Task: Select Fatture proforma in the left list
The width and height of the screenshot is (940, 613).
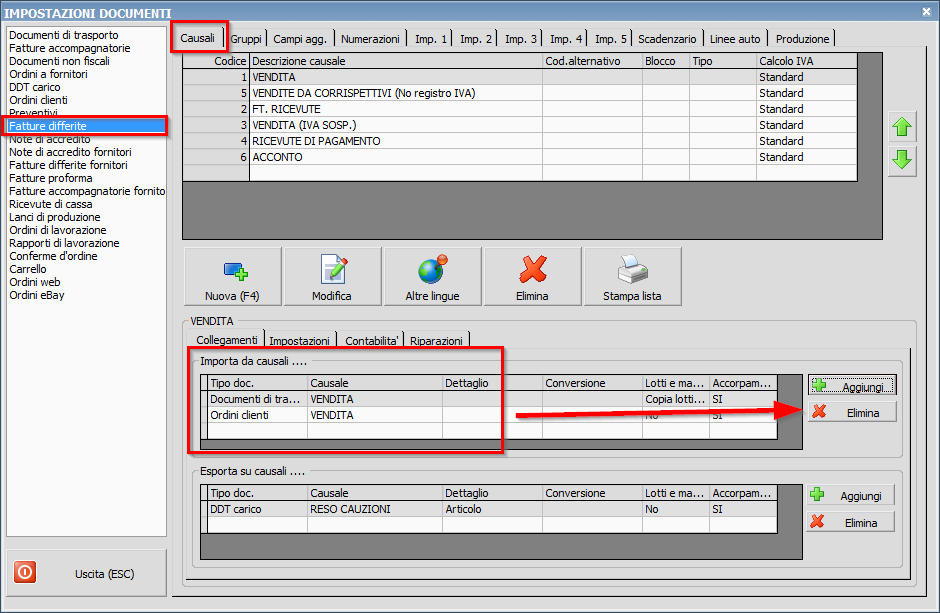Action: pos(50,178)
